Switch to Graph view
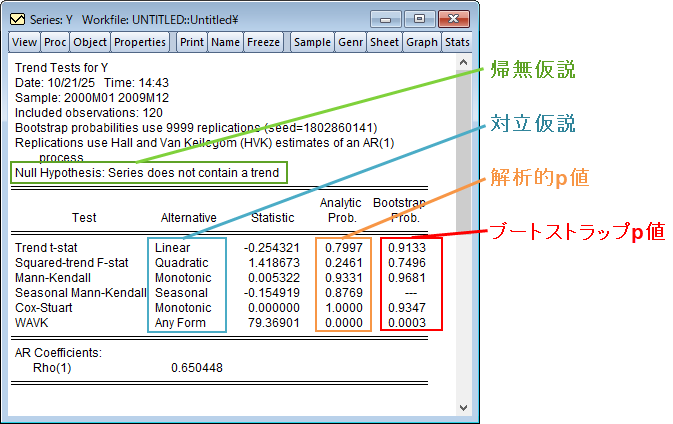This screenshot has height=424, width=673. pos(422,42)
